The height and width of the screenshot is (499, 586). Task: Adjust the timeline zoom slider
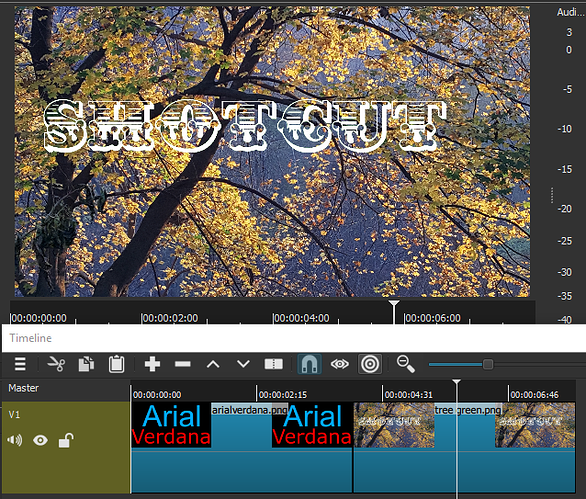[488, 364]
